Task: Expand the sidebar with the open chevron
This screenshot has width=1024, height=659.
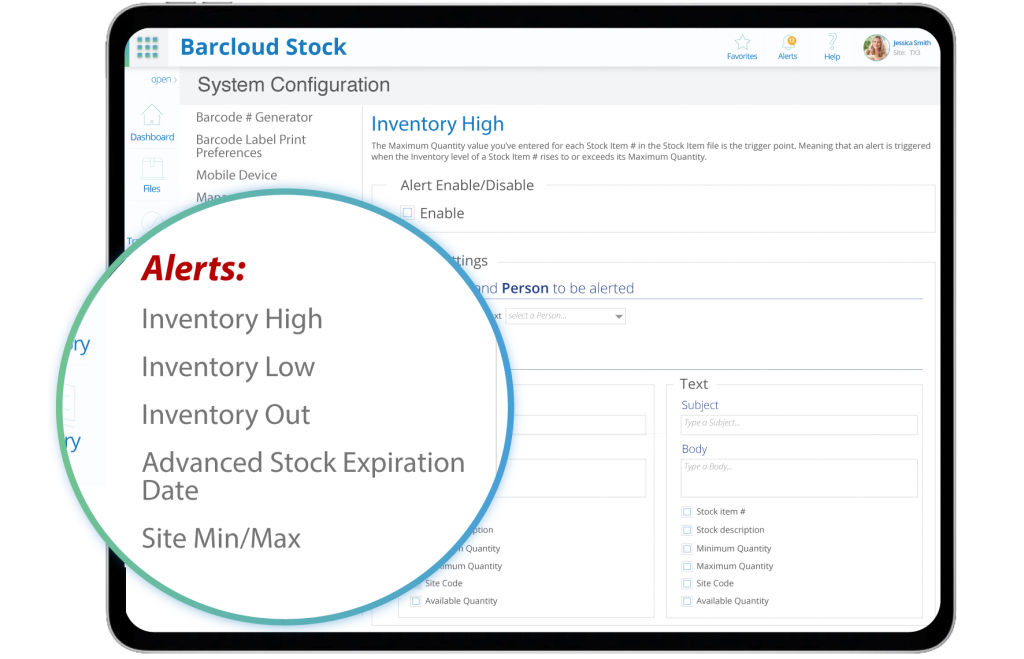Action: tap(163, 80)
